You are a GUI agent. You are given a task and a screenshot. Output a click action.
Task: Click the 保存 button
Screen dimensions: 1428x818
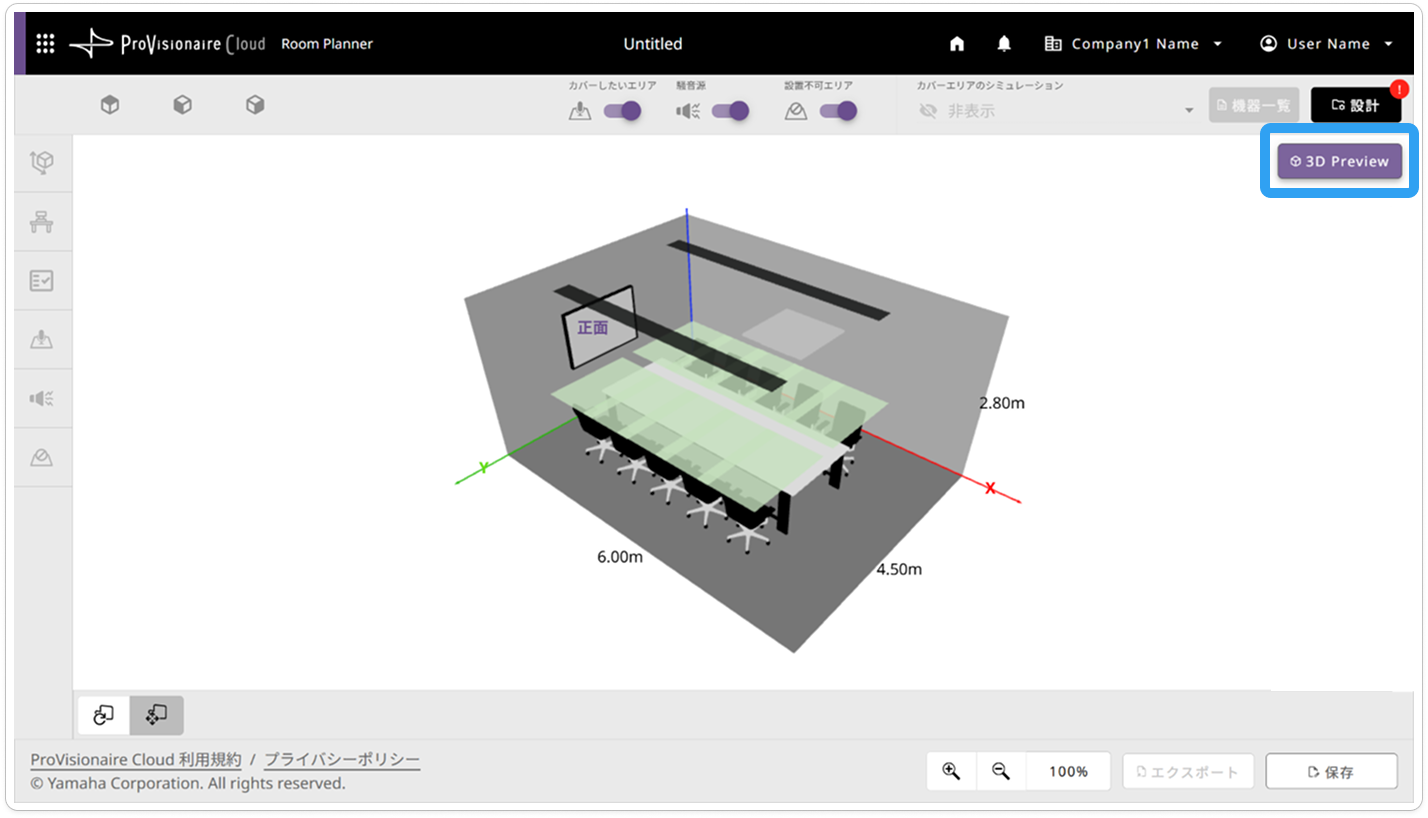pos(1331,771)
